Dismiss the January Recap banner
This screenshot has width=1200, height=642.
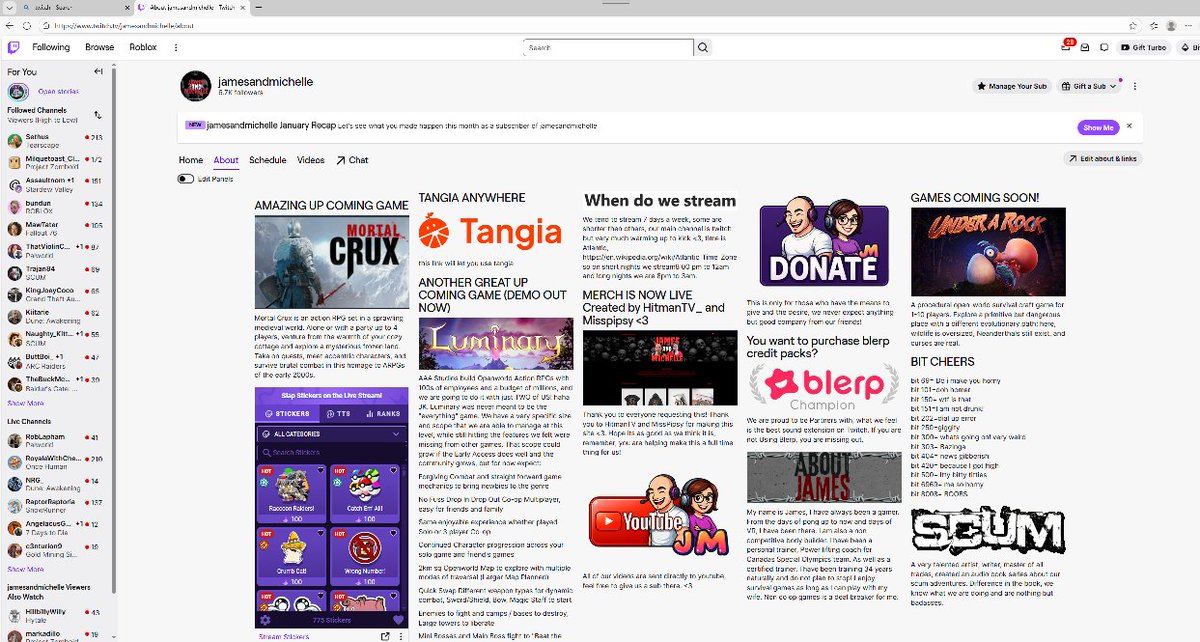(1129, 126)
